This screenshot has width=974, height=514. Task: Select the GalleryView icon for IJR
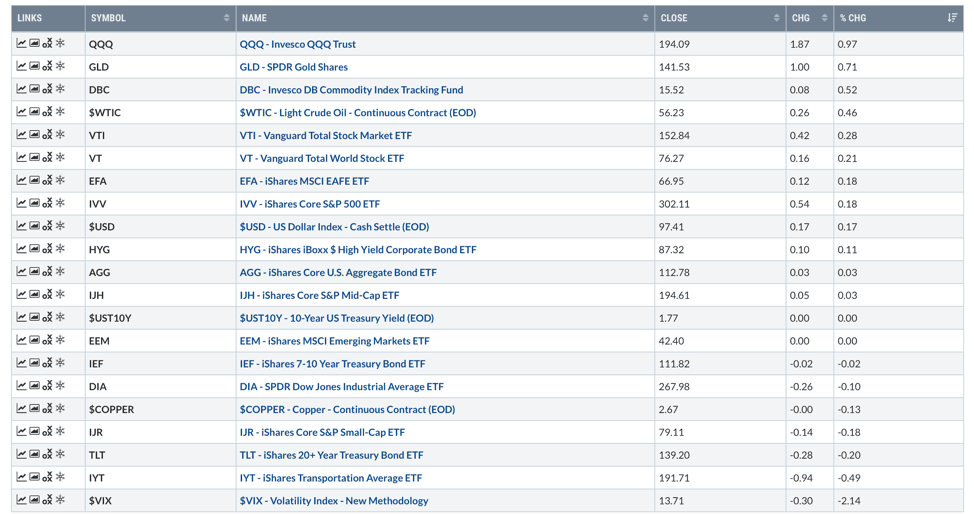[34, 431]
